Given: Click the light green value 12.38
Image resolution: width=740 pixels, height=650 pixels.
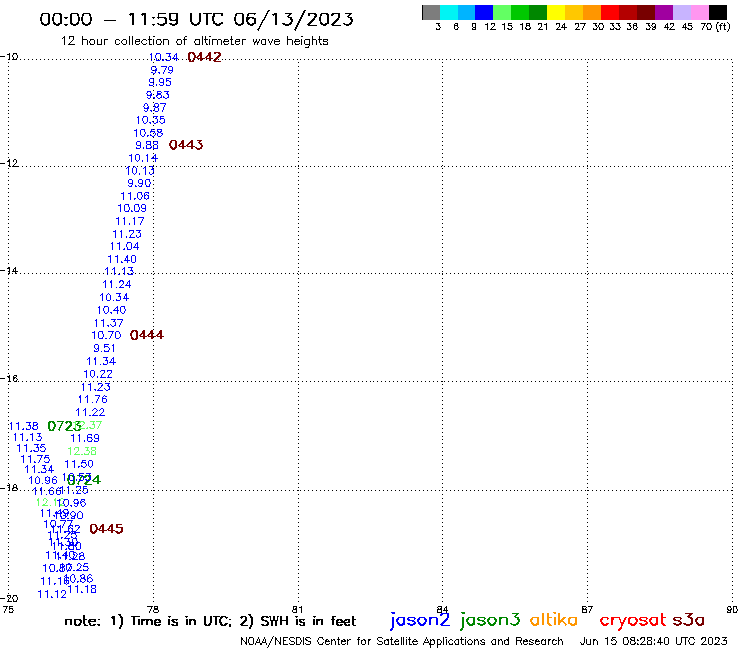Looking at the screenshot, I should pos(82,451).
